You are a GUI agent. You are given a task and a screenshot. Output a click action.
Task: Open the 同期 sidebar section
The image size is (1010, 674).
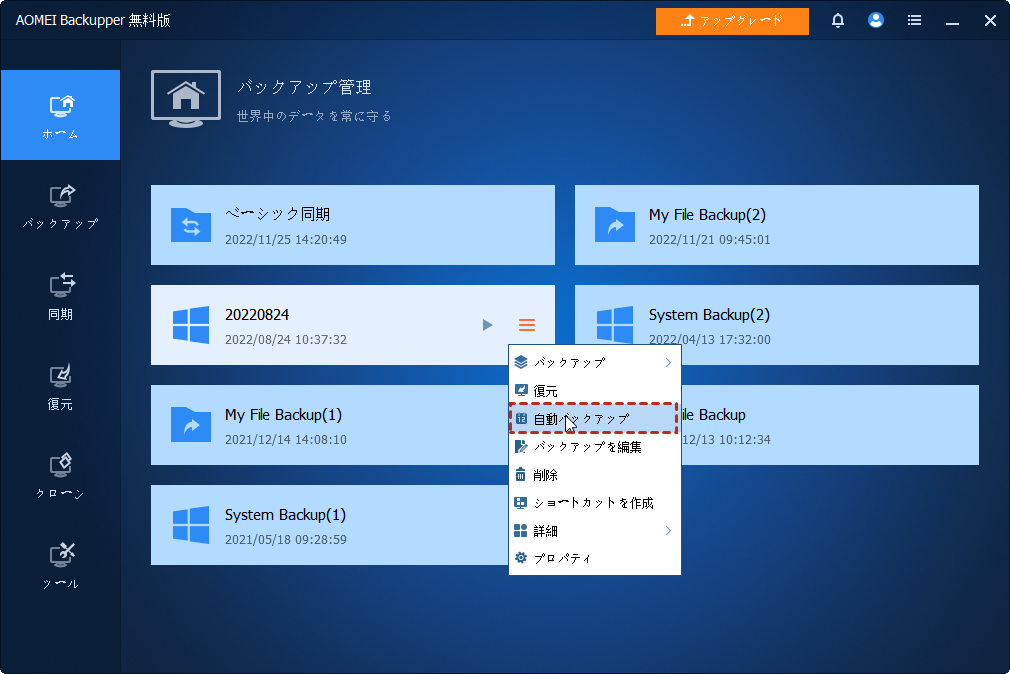coord(61,296)
